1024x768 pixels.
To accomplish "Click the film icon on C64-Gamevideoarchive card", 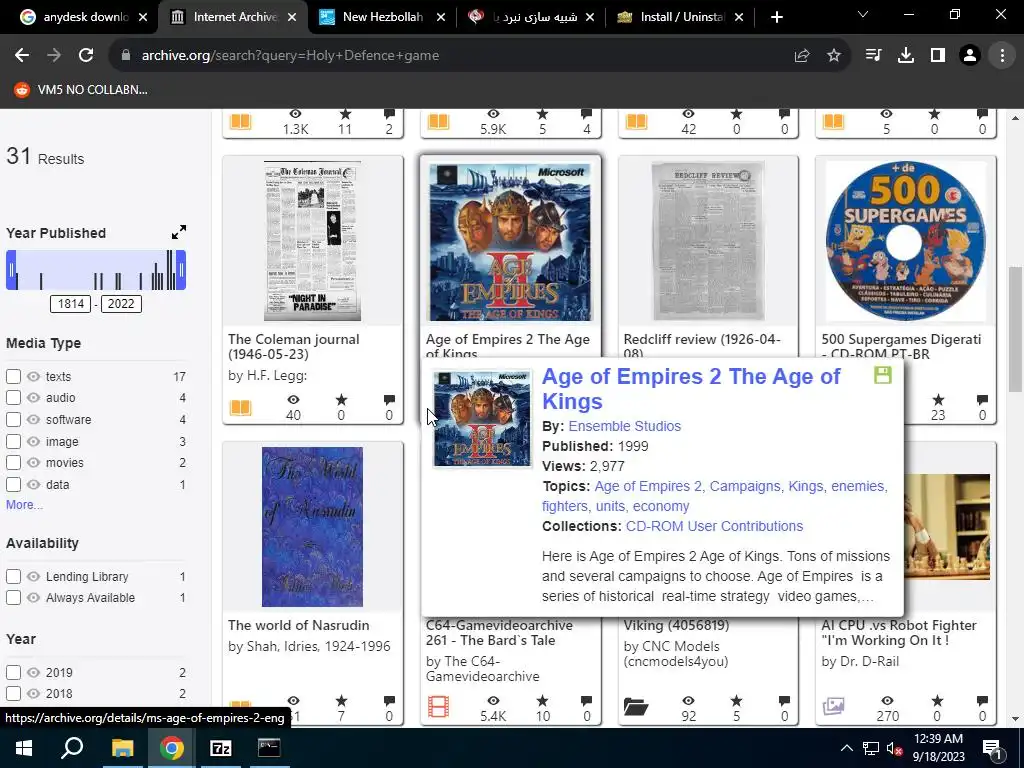I will (x=438, y=707).
